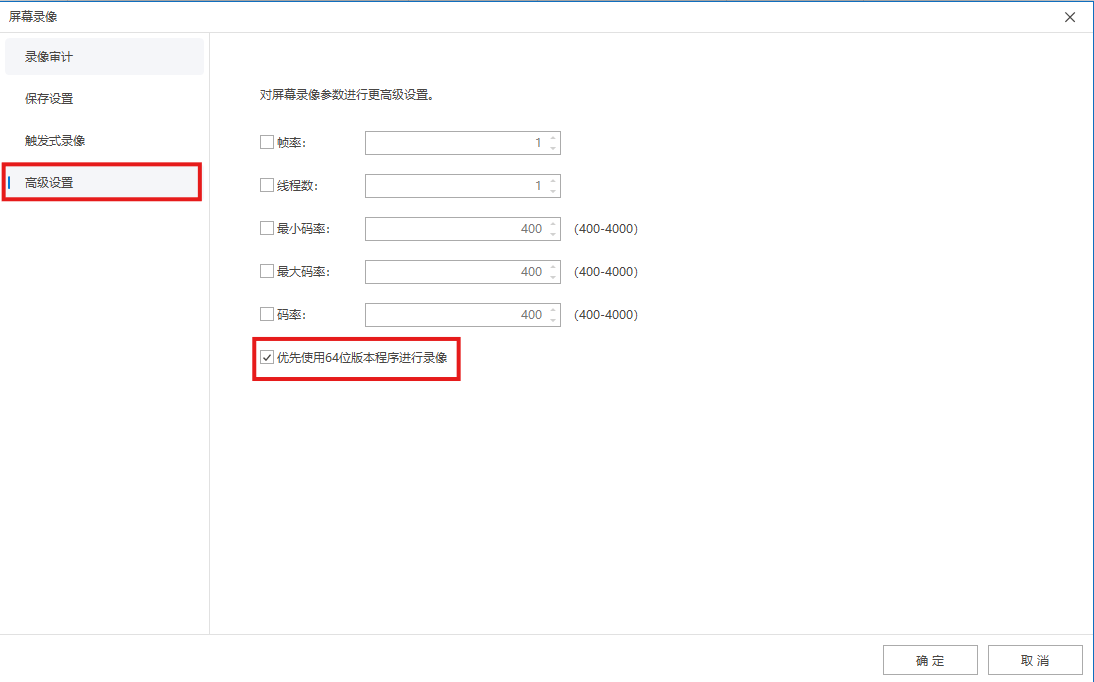Uncheck 优先使用64位版本程序进行录像
The image size is (1094, 682).
pyautogui.click(x=267, y=357)
